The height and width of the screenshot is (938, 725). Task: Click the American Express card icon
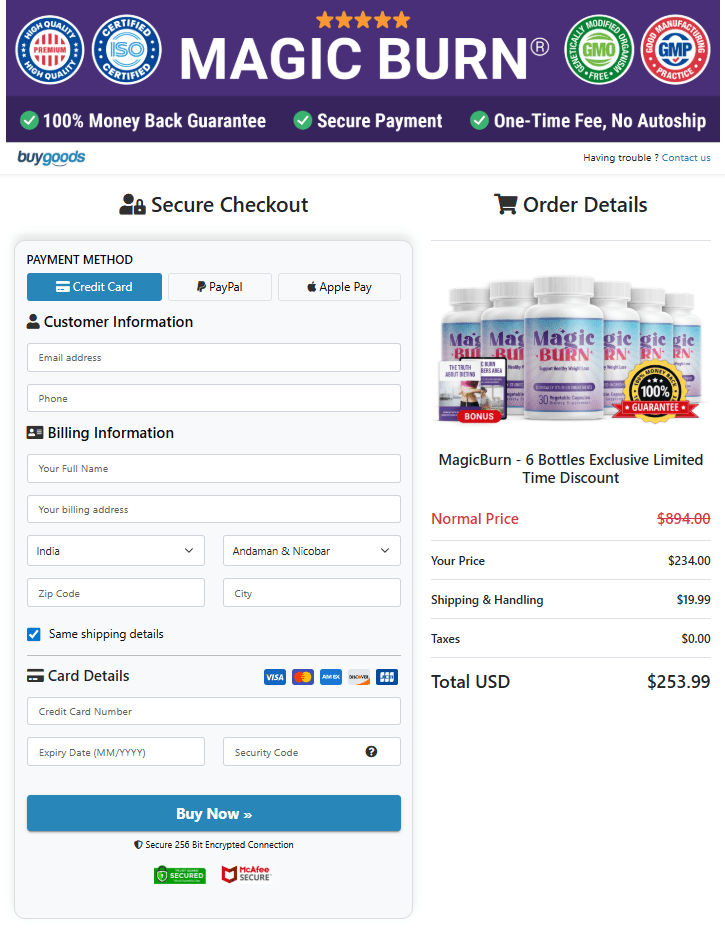coord(330,677)
